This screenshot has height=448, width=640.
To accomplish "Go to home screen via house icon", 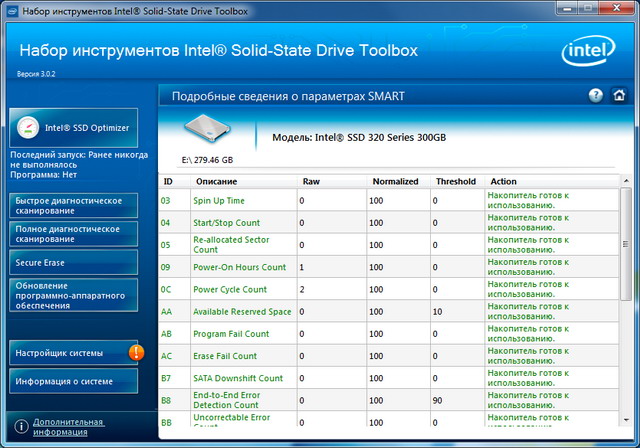I will [x=619, y=95].
